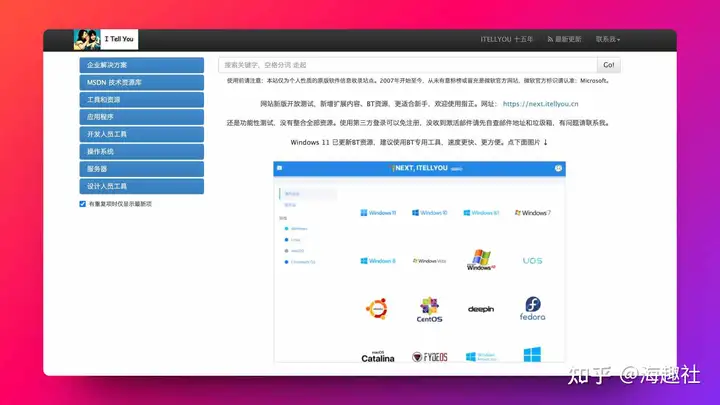The height and width of the screenshot is (405, 720).
Task: Open the 最新更新 nav item
Action: tap(564, 40)
